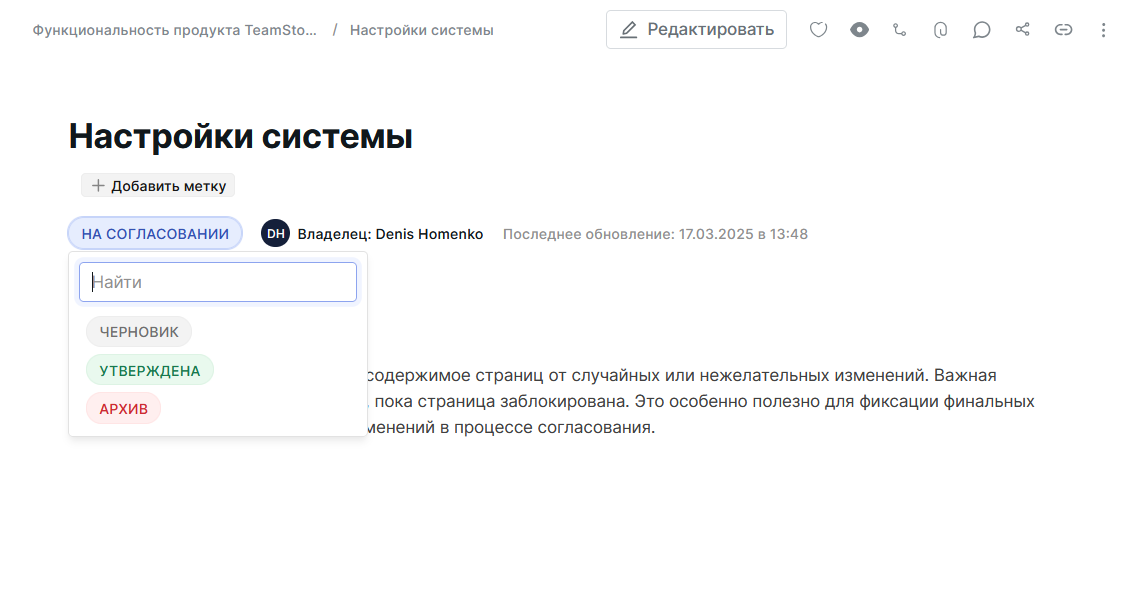The height and width of the screenshot is (604, 1132).
Task: Open comments via the speech bubble icon
Action: [982, 30]
